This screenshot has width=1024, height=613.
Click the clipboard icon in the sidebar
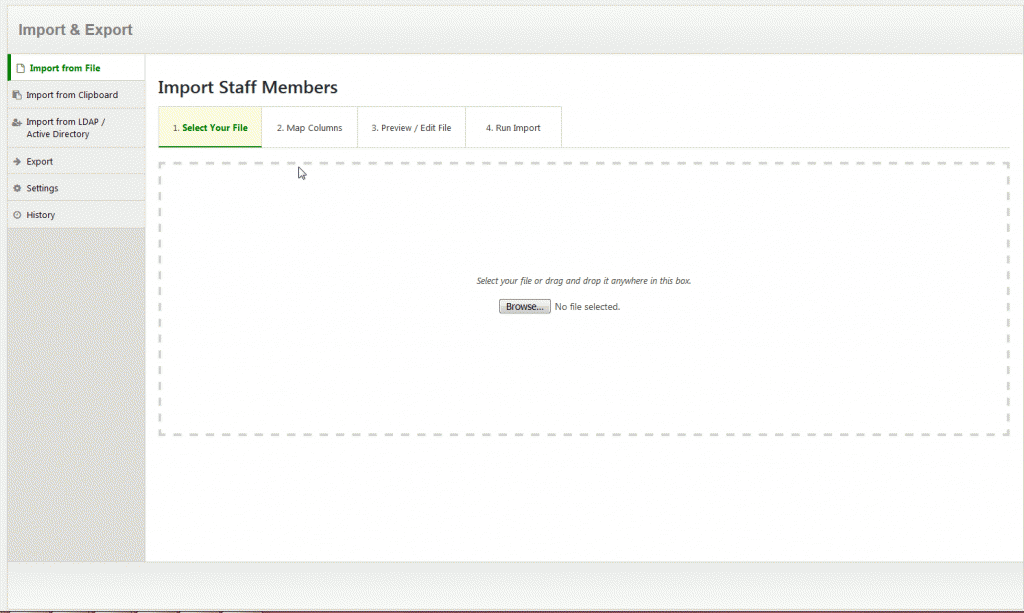17,95
